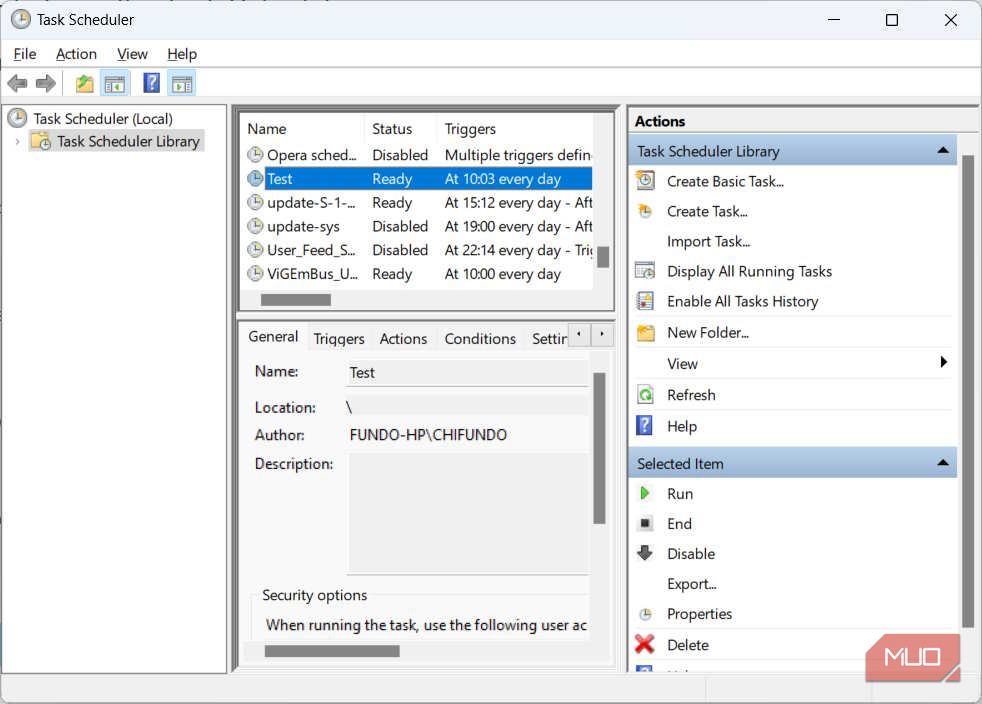Click Properties under Selected Item
Image resolution: width=982 pixels, height=704 pixels.
(698, 614)
